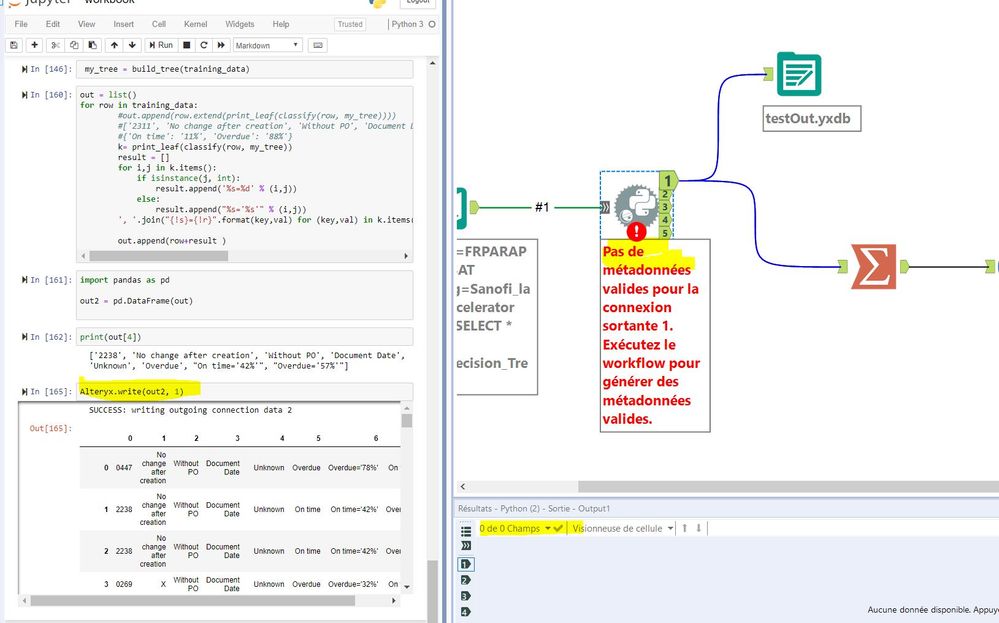Click the testOut.yxdb output data tool

798,75
